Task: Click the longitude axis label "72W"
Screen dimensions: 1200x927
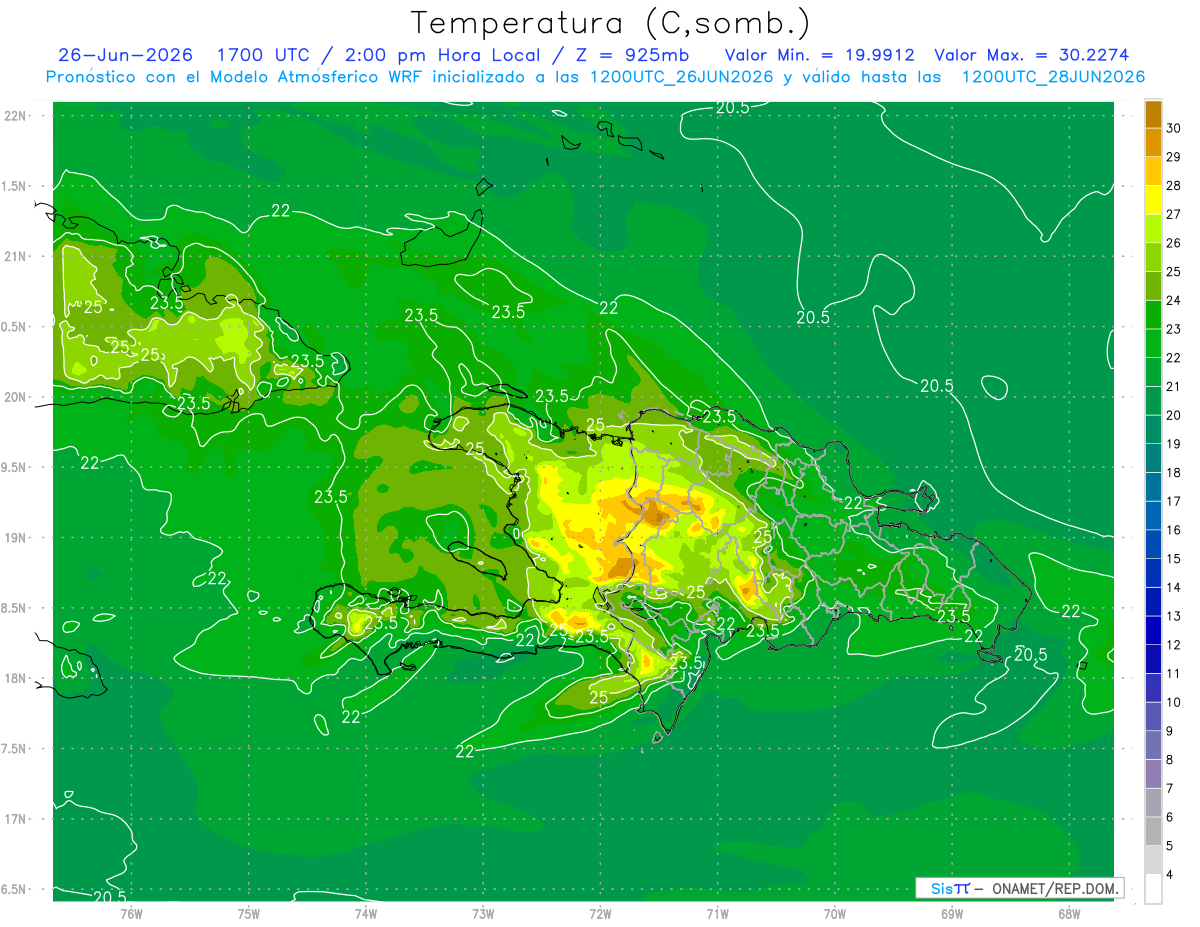Action: tap(600, 913)
